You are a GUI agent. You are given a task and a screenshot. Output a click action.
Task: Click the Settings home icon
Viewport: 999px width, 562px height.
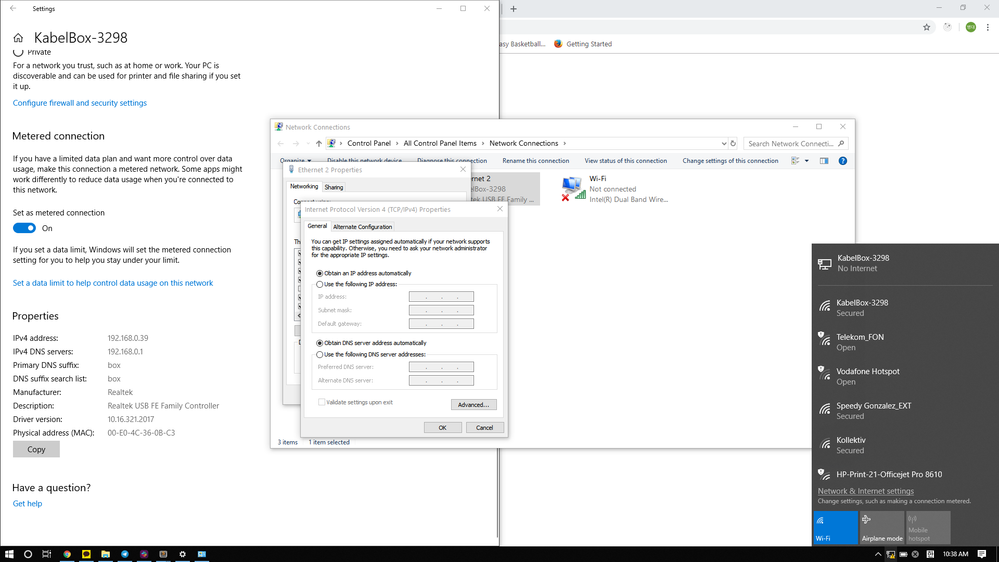coord(18,38)
